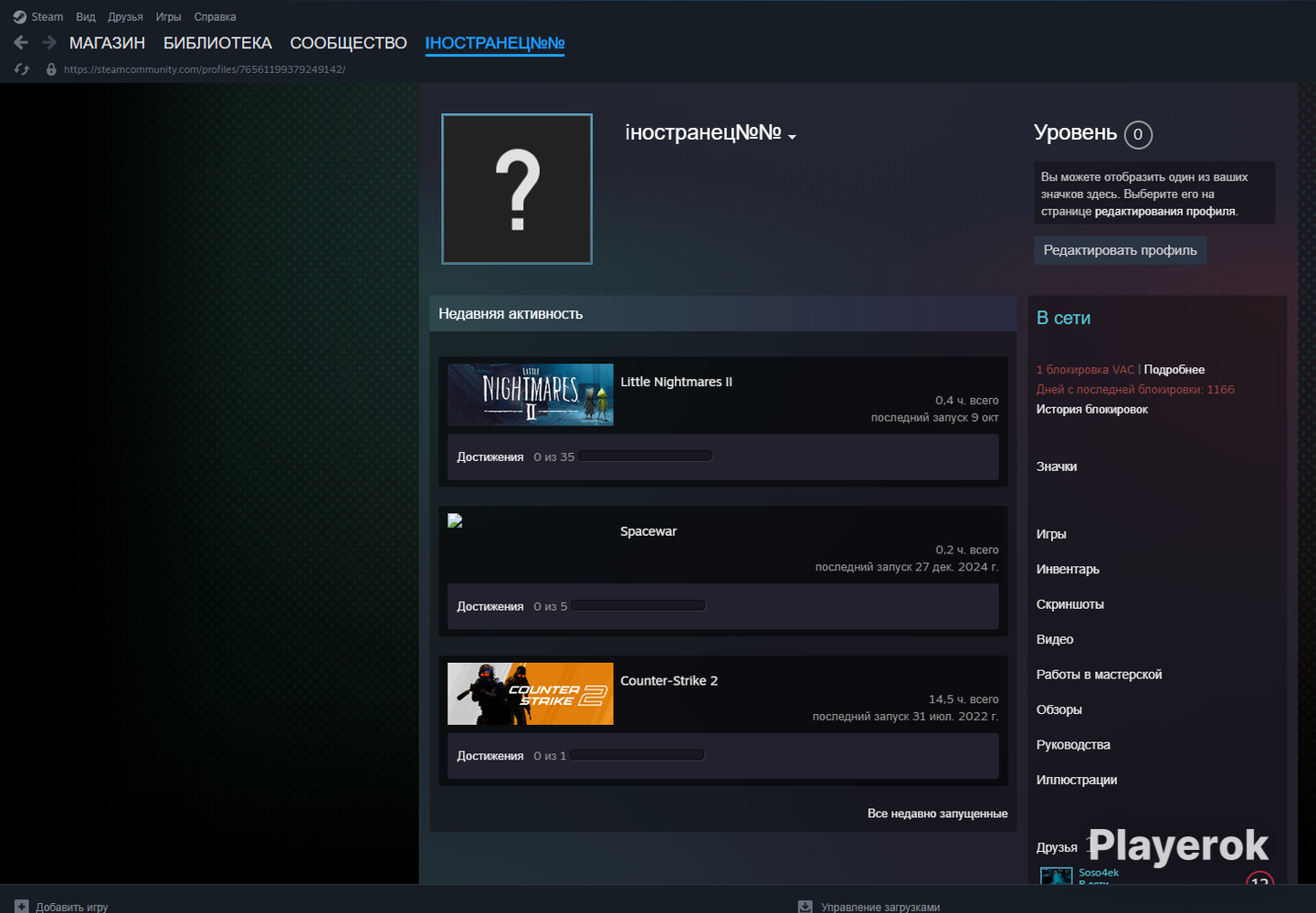Click the В сети status text

(1063, 319)
